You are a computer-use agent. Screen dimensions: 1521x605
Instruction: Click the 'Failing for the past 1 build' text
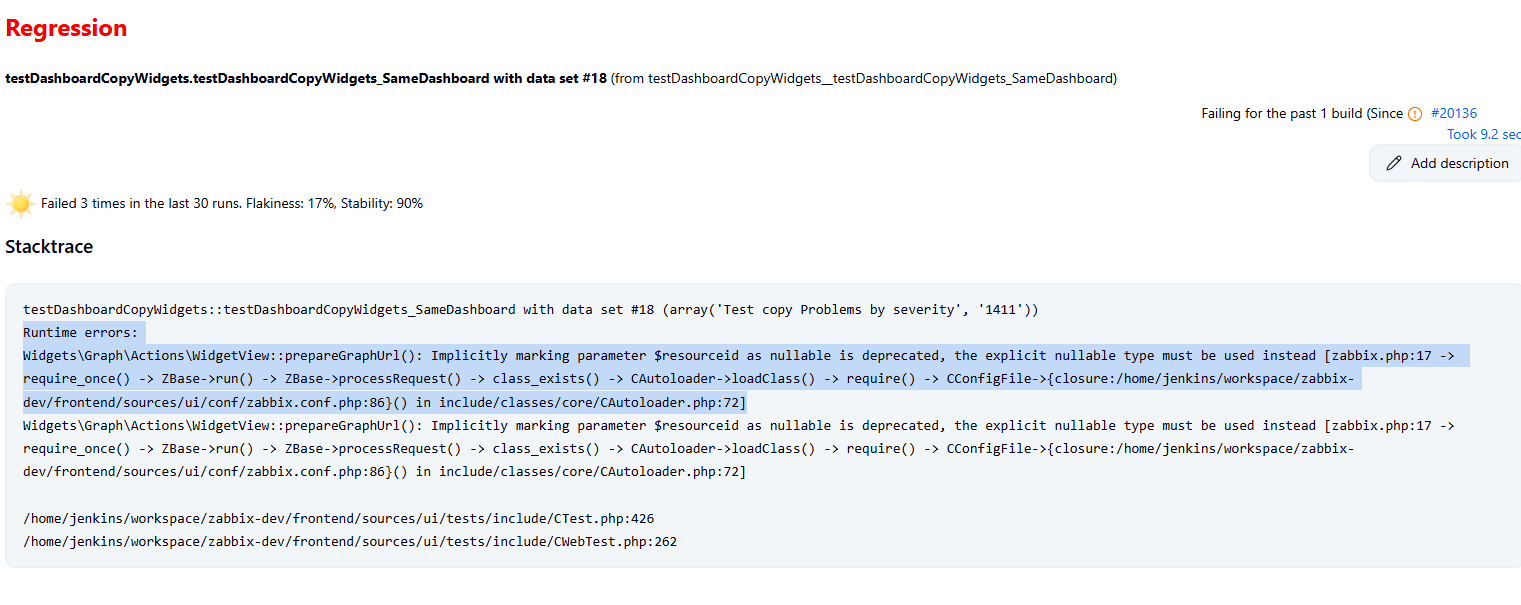[1281, 113]
